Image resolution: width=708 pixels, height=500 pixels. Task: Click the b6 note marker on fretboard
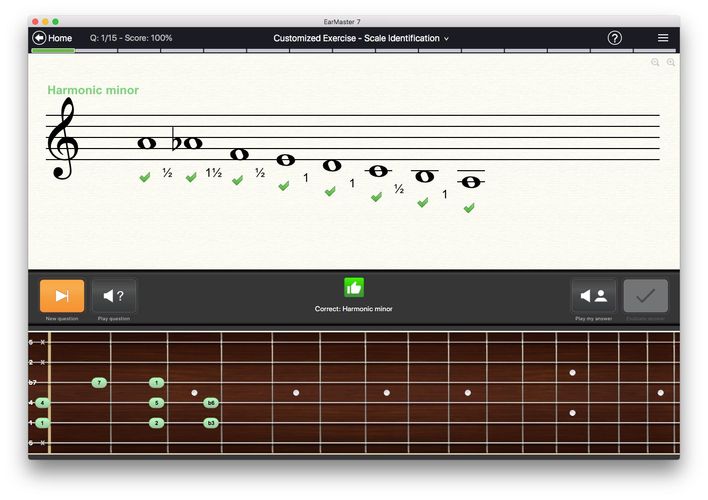click(x=211, y=403)
